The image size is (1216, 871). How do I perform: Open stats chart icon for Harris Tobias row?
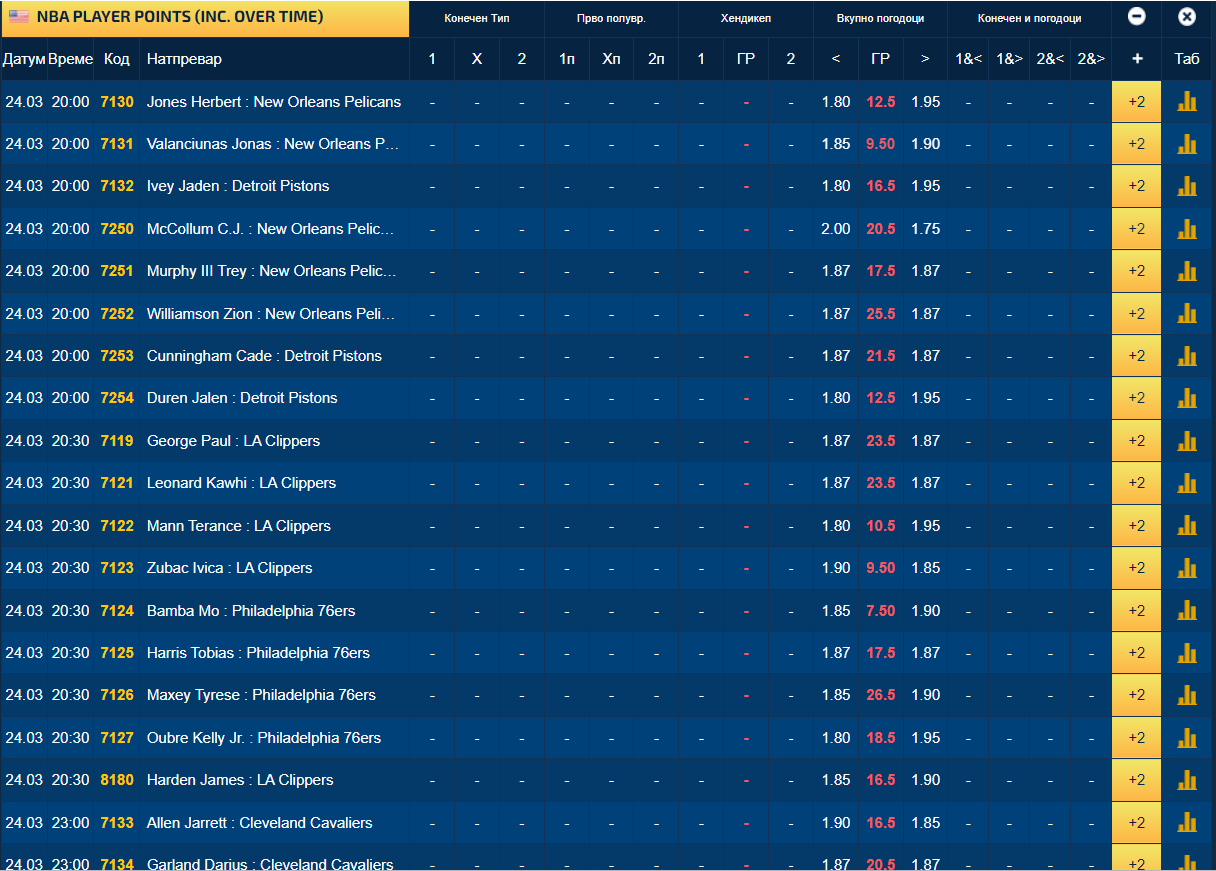click(x=1187, y=653)
